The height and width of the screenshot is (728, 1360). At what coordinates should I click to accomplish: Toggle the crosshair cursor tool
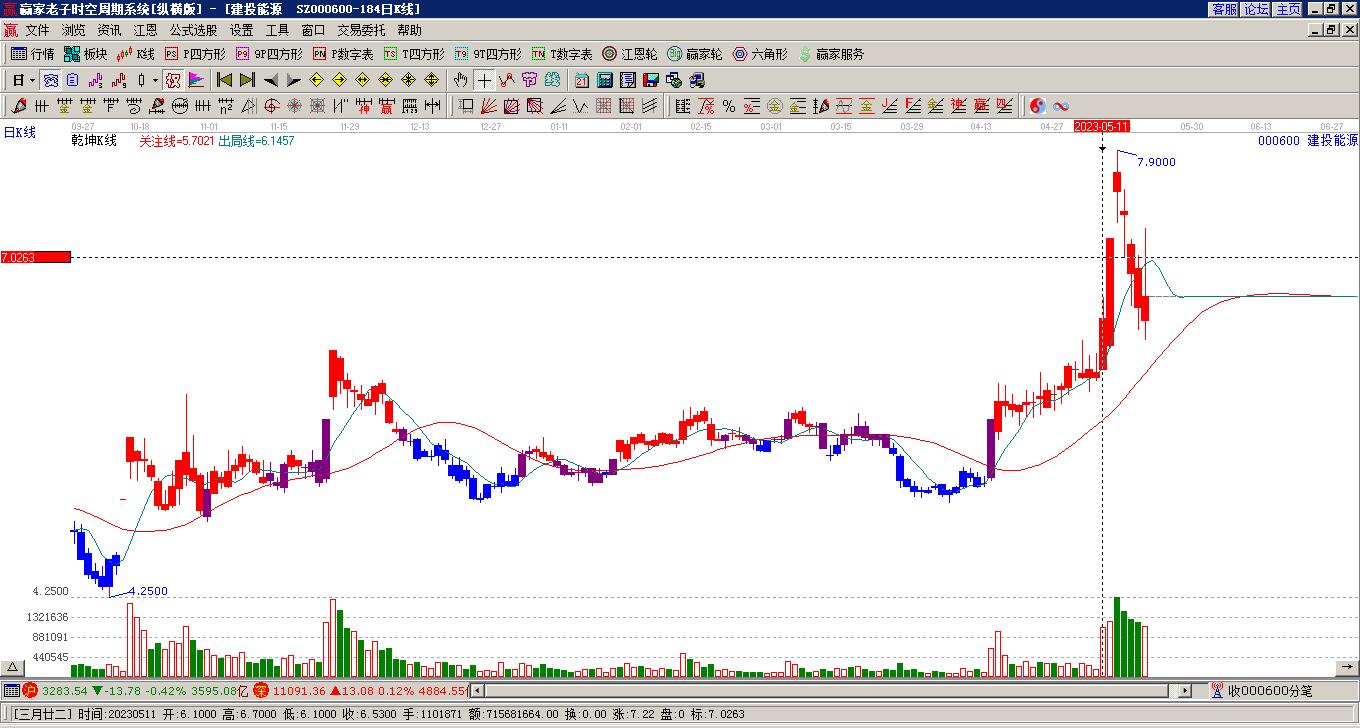(x=484, y=80)
